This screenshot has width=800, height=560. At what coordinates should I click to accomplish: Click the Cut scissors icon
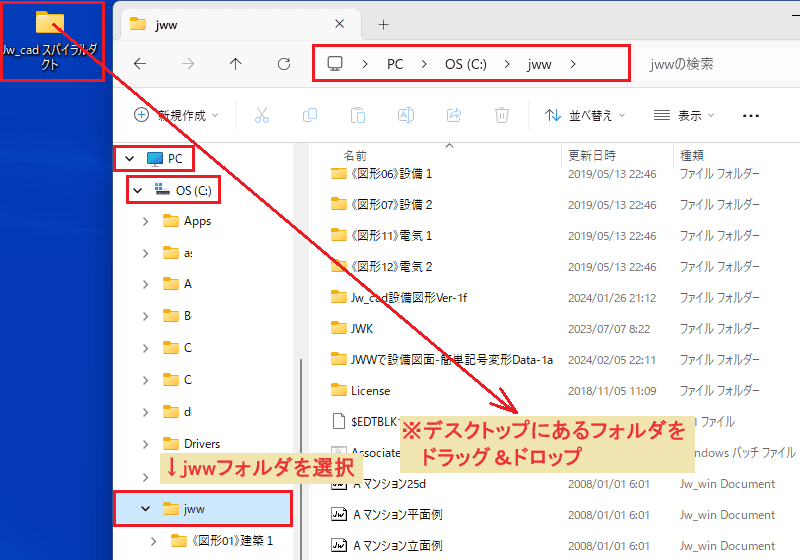(262, 115)
